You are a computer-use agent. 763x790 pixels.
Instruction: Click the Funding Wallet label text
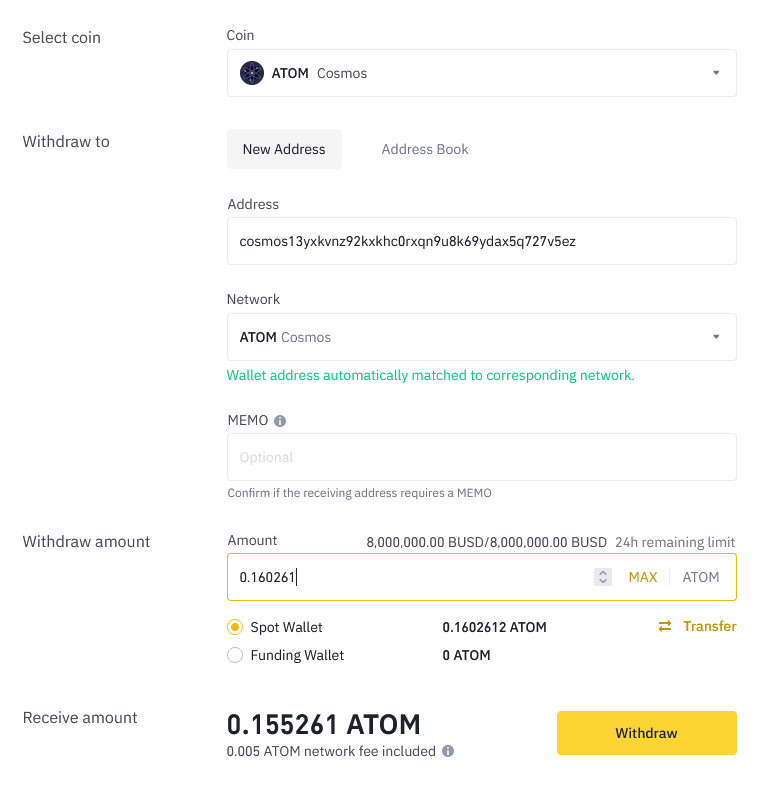point(297,655)
